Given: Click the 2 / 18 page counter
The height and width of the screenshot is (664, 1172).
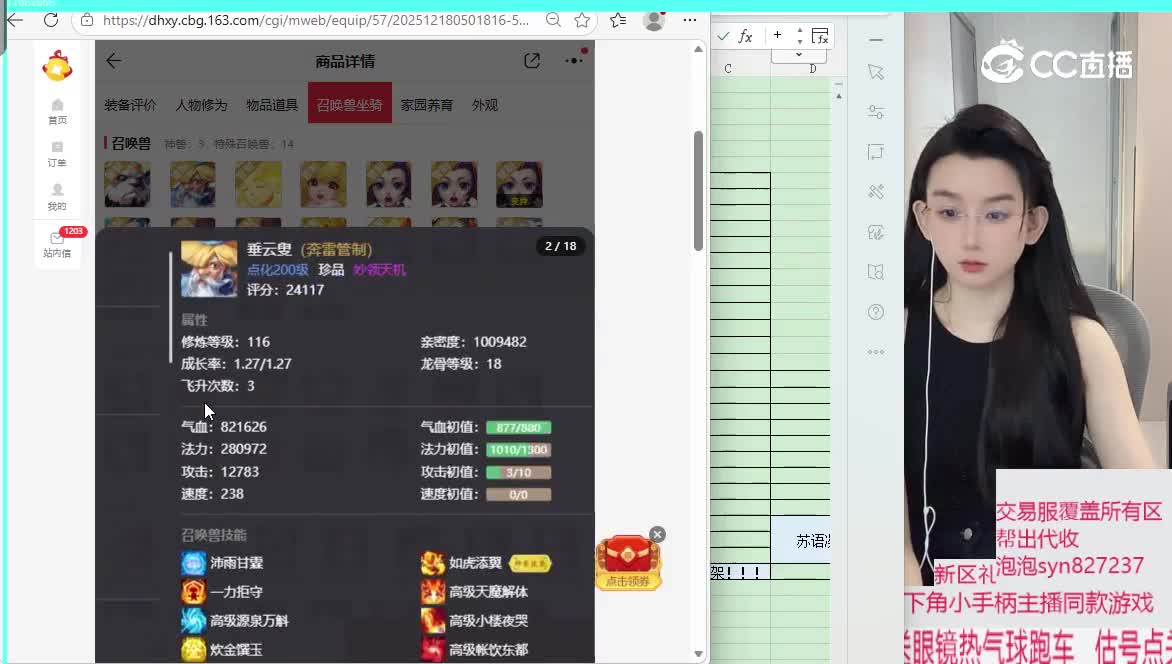Looking at the screenshot, I should coord(561,246).
